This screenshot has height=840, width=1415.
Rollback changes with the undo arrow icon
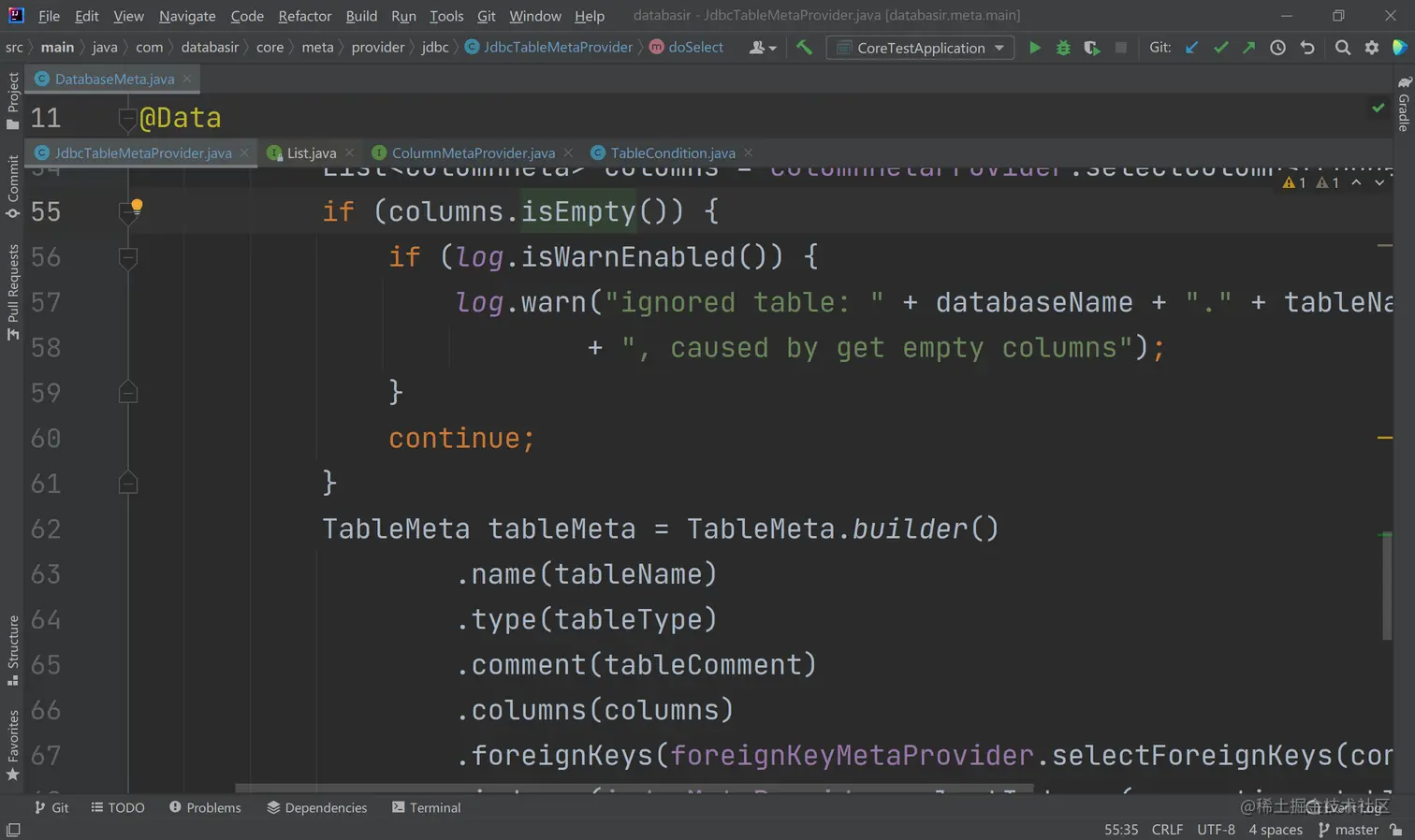point(1307,48)
